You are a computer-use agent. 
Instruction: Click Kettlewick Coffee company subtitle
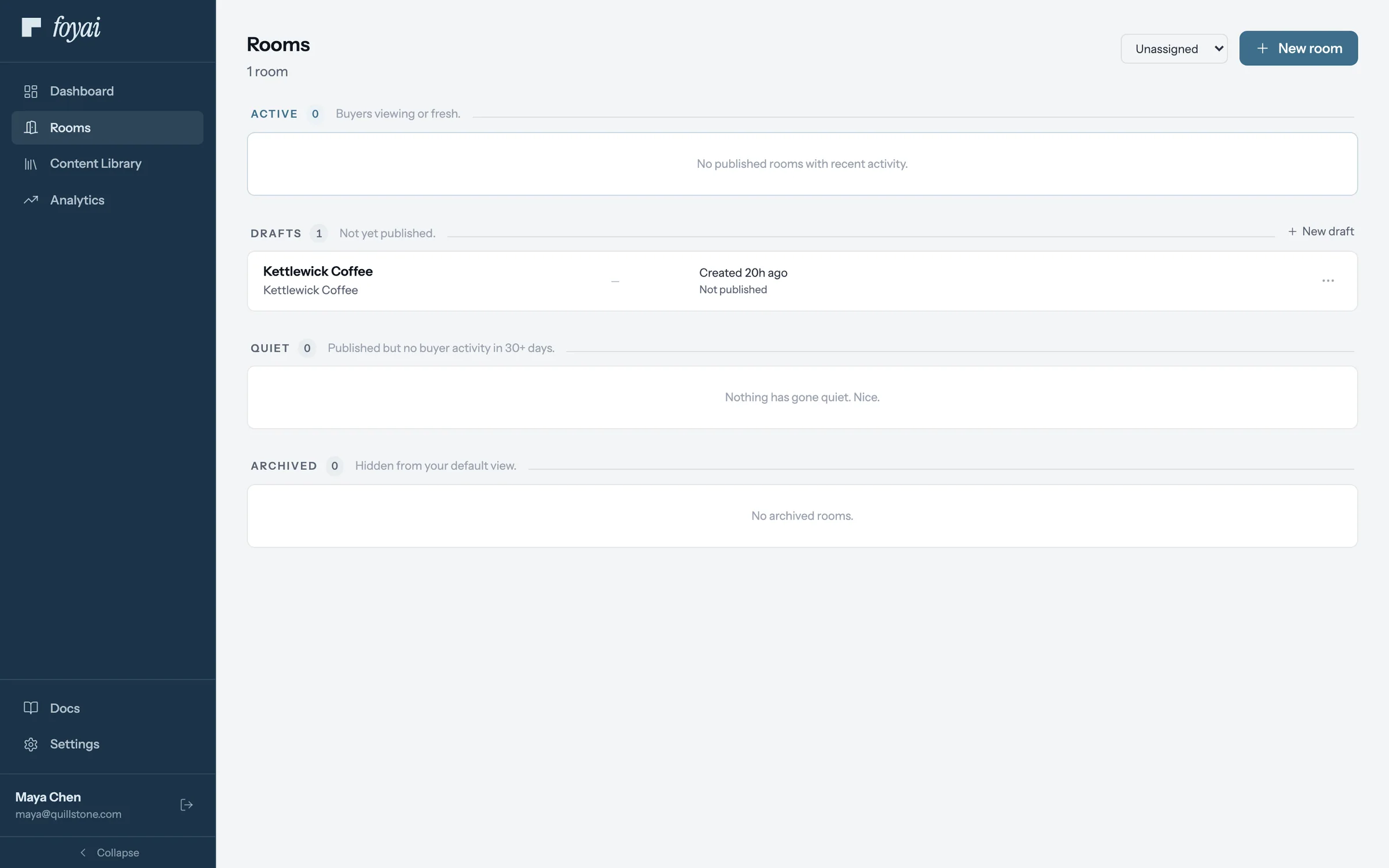[x=310, y=290]
